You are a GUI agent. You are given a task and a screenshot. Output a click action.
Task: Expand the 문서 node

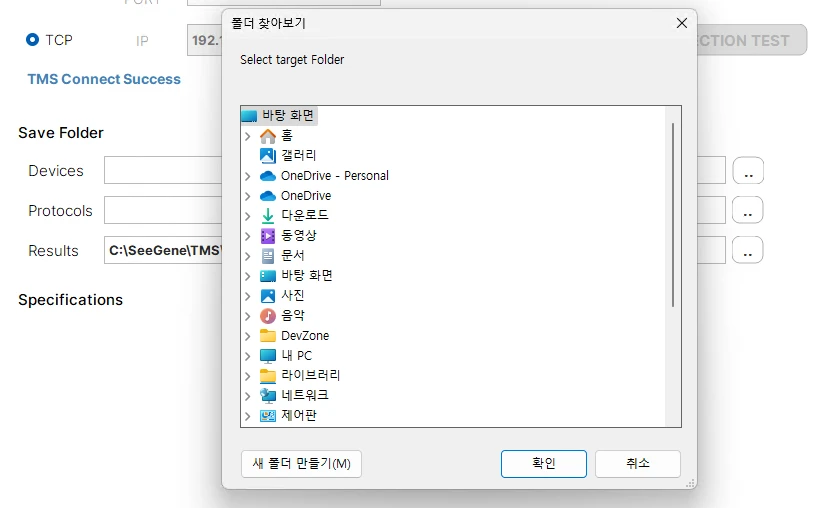(x=248, y=256)
